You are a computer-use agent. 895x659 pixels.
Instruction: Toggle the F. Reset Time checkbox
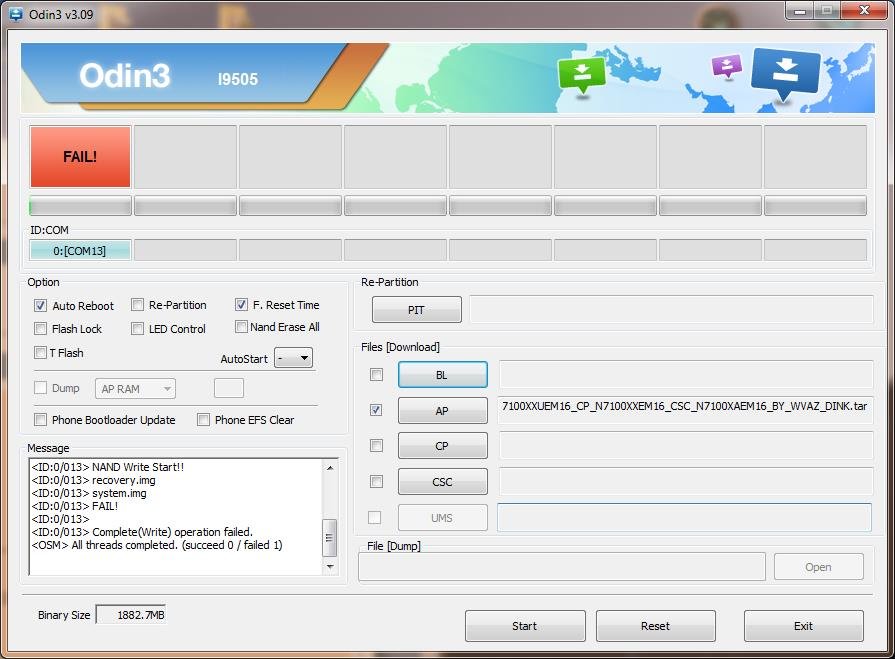241,305
